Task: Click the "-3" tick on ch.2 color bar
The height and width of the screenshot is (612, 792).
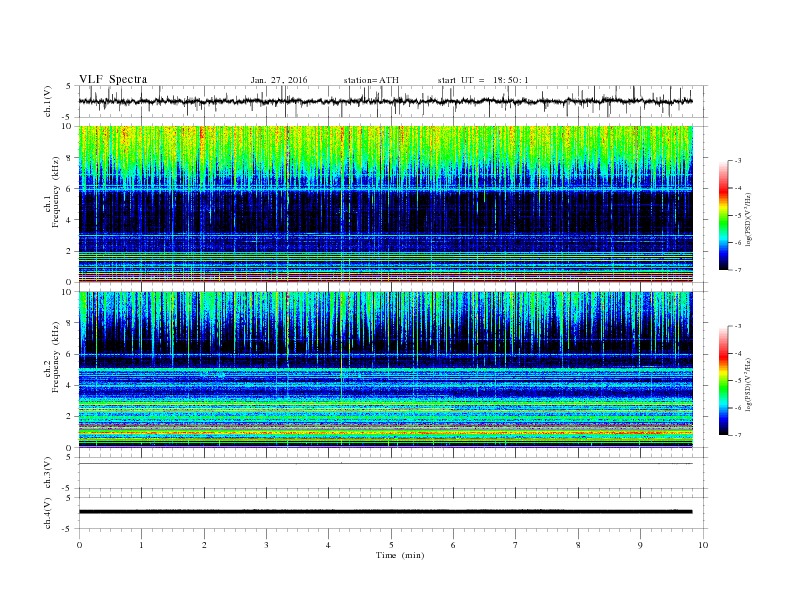Action: click(x=738, y=326)
